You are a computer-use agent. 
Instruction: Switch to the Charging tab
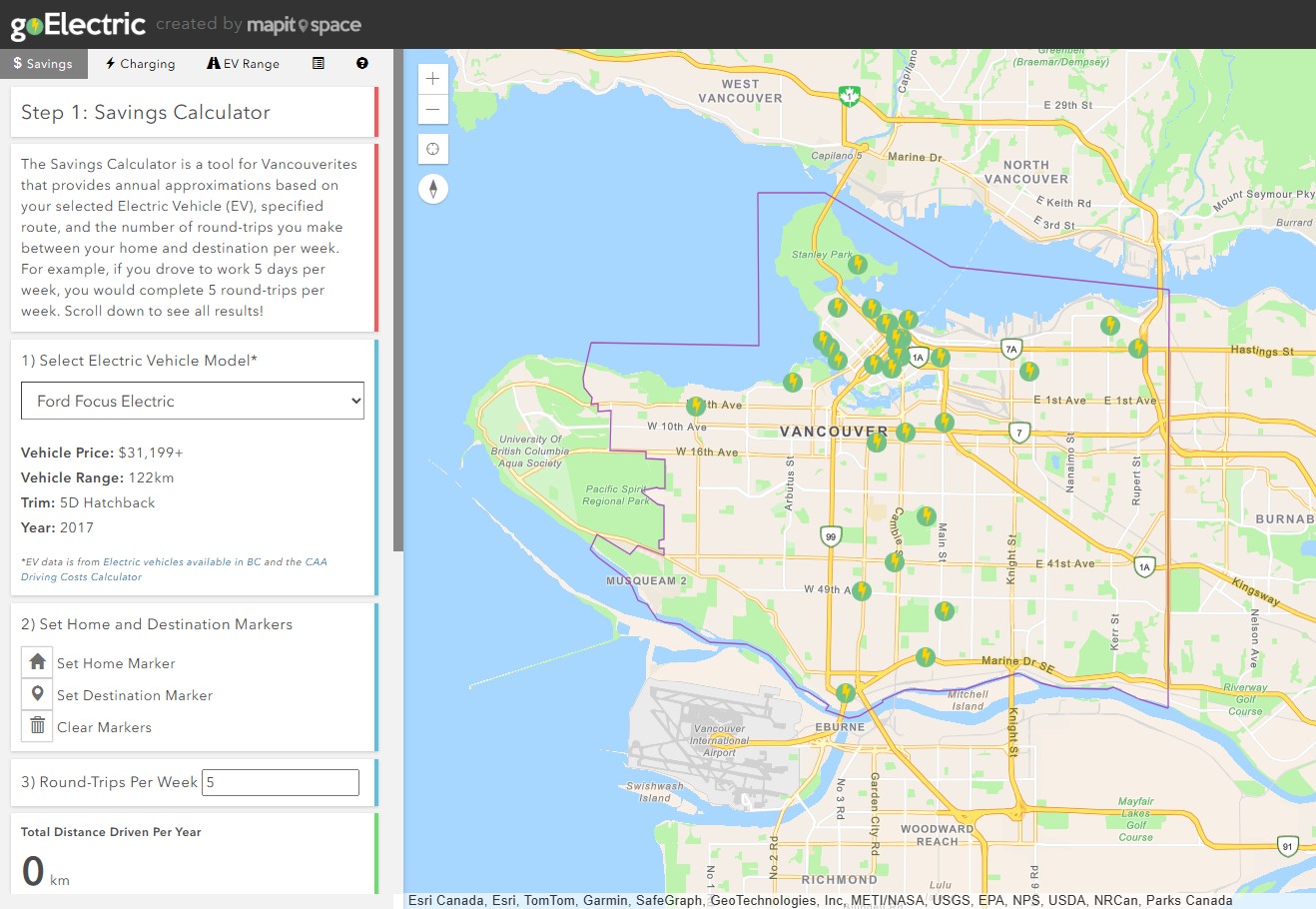pos(141,64)
